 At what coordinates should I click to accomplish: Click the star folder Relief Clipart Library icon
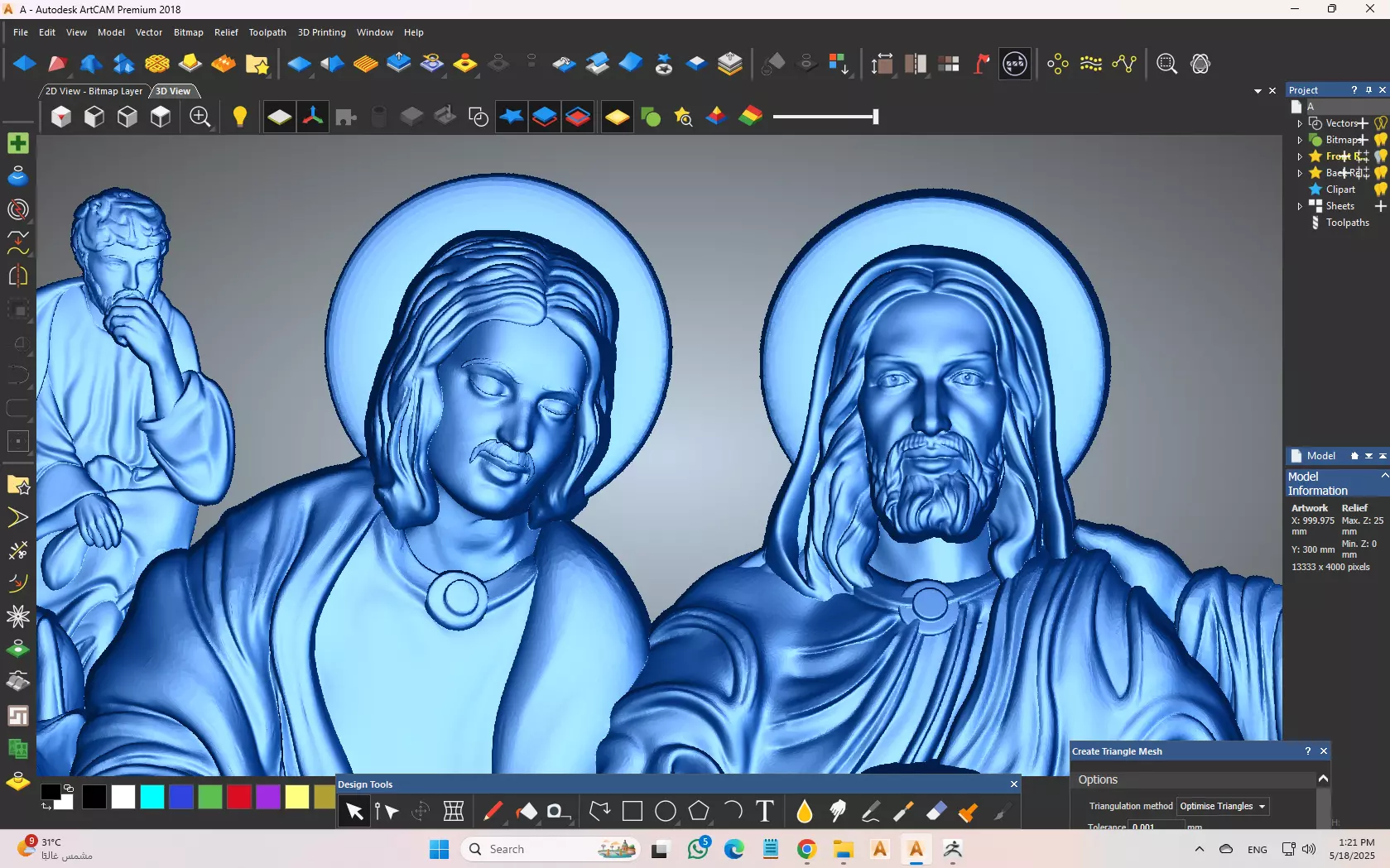(257, 64)
